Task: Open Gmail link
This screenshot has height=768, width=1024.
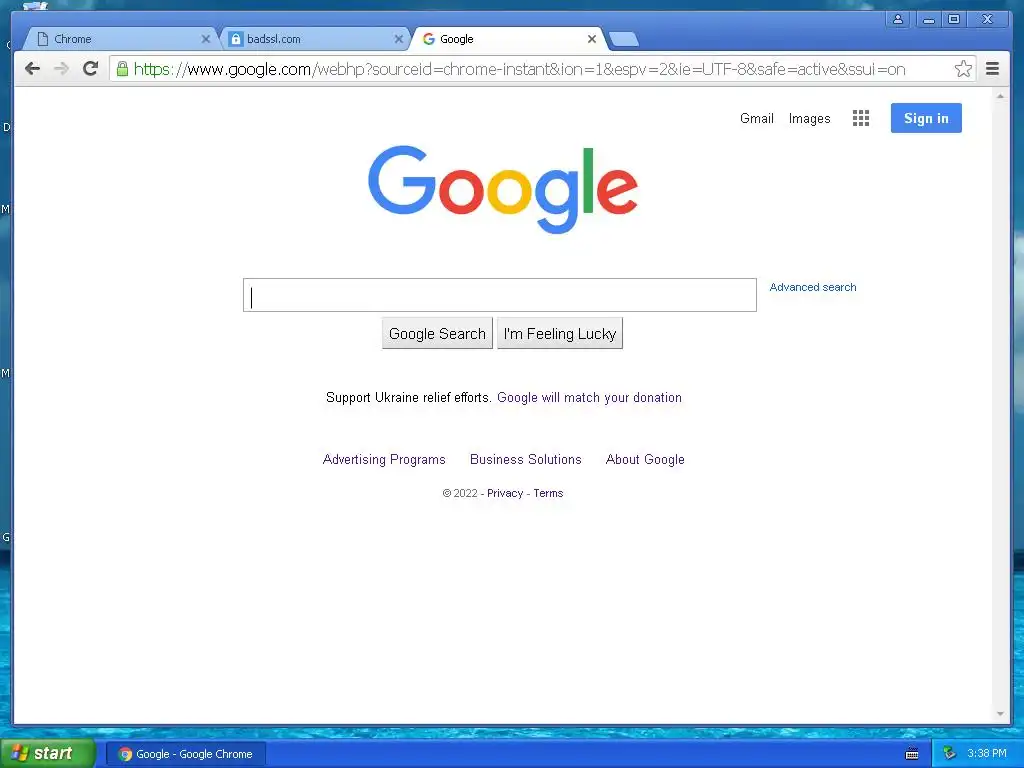Action: click(x=757, y=118)
